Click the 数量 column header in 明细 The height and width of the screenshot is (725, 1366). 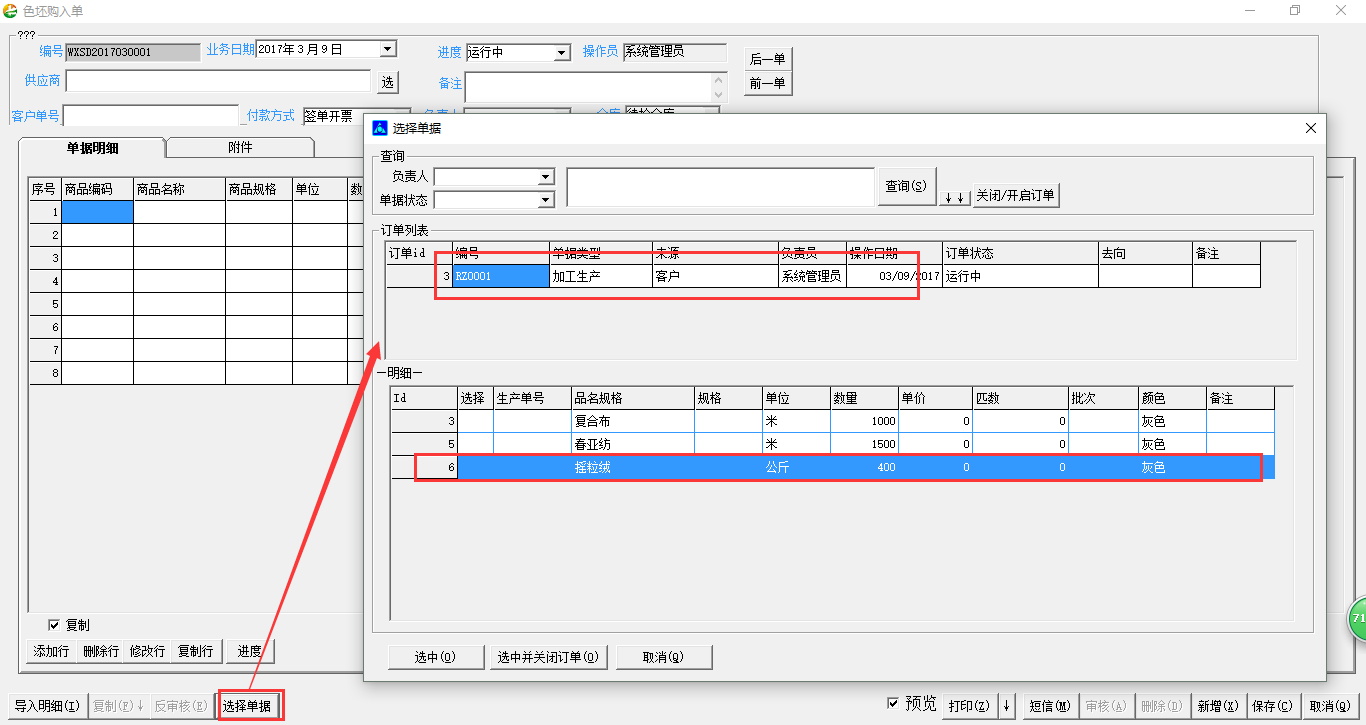[x=863, y=398]
